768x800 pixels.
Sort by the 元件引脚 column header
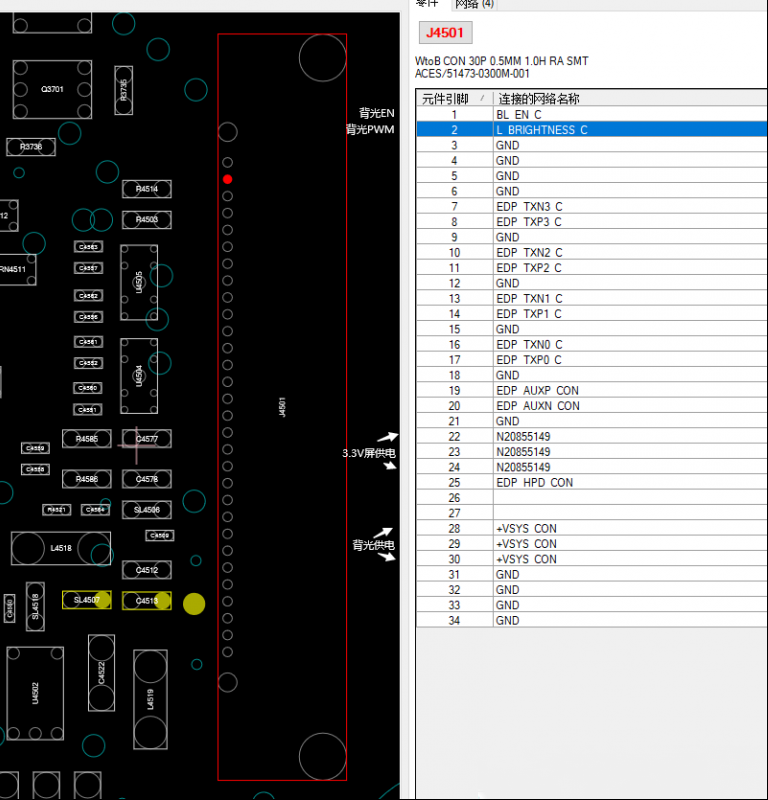(x=454, y=98)
